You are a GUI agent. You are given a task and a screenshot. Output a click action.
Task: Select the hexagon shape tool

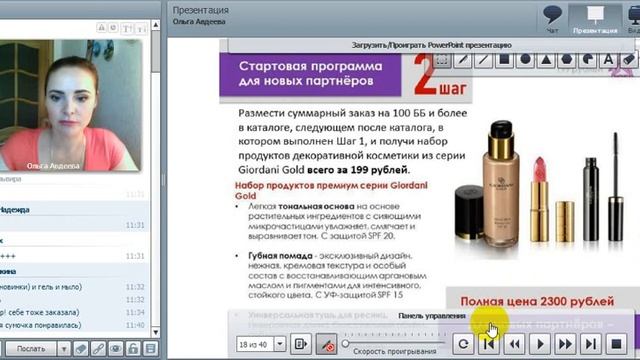pyautogui.click(x=567, y=60)
